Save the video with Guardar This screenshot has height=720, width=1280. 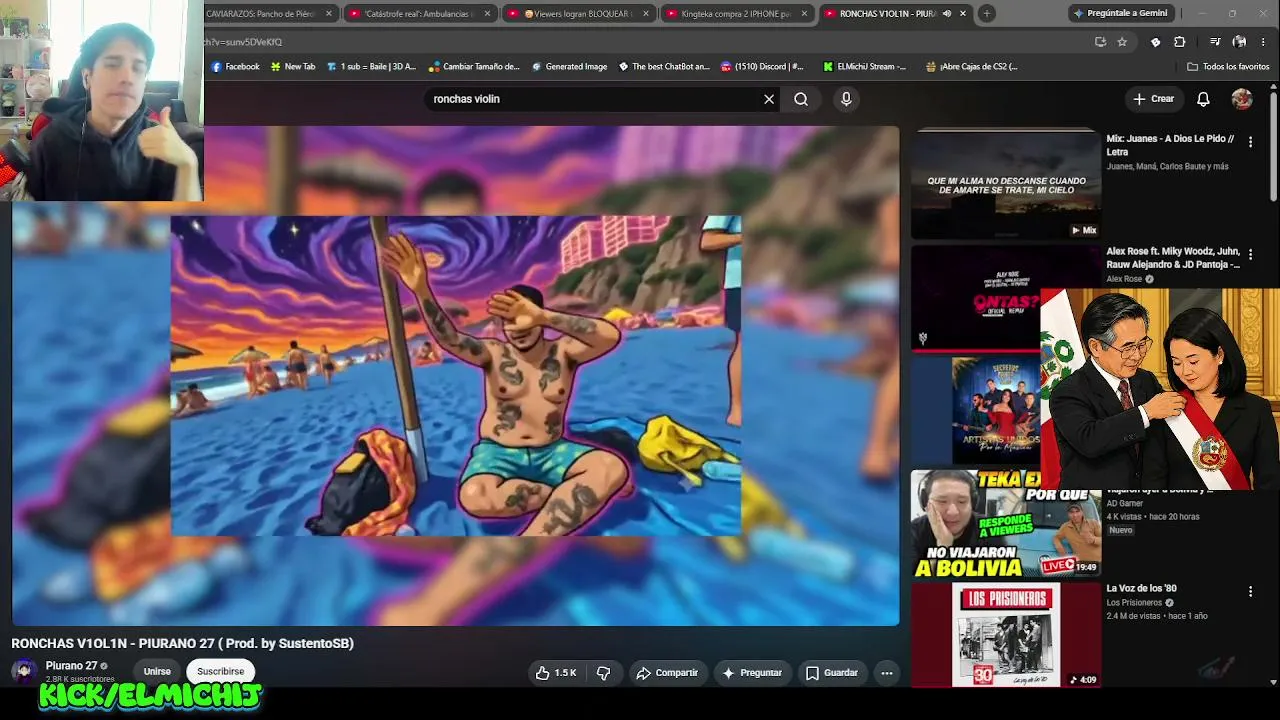coord(832,673)
